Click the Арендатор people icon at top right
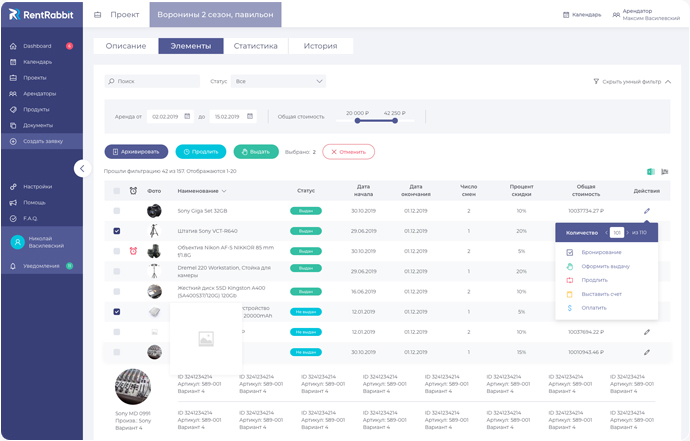 coord(616,15)
